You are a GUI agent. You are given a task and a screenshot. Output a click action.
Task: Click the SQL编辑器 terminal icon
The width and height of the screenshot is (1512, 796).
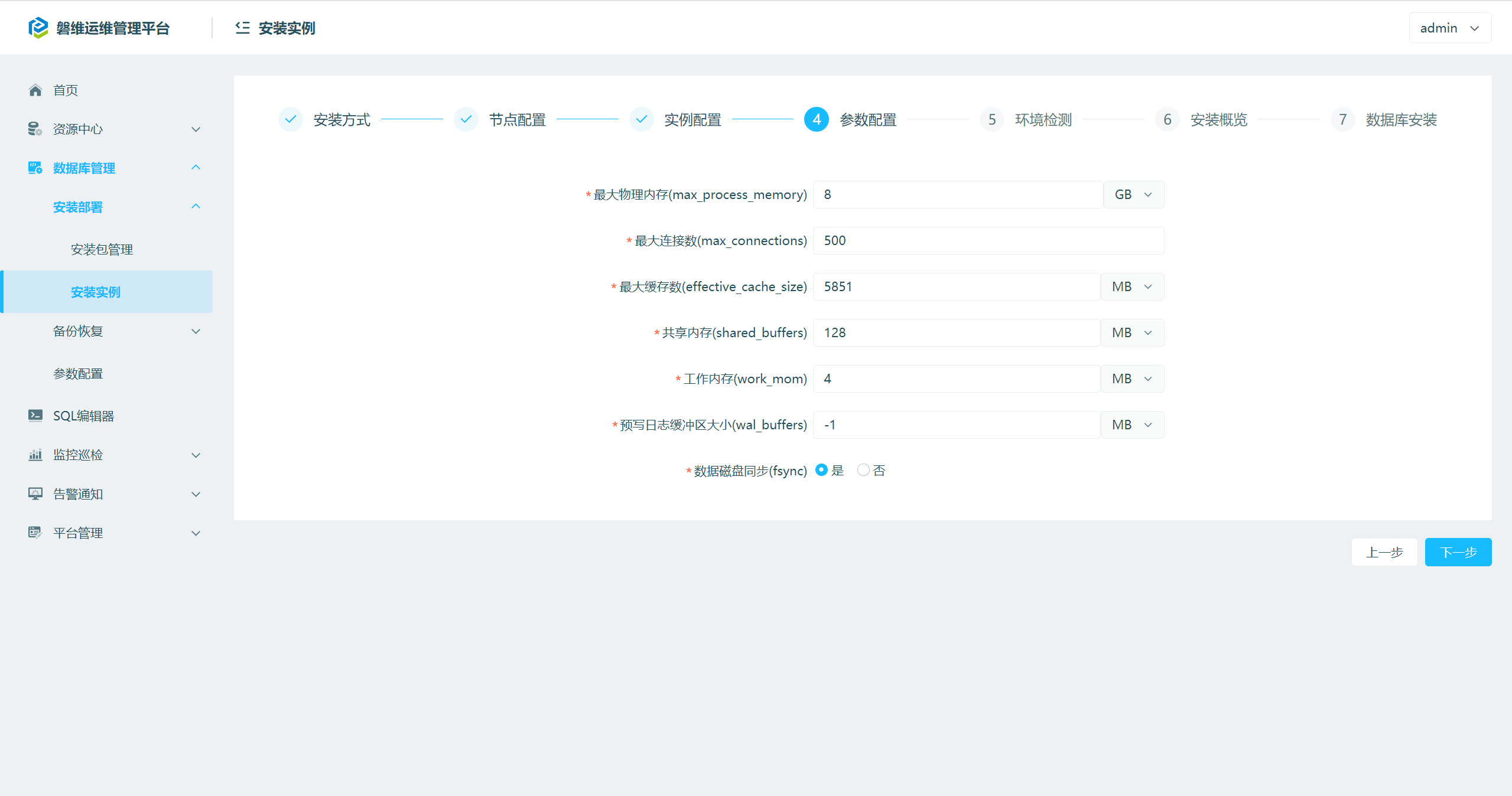point(35,416)
